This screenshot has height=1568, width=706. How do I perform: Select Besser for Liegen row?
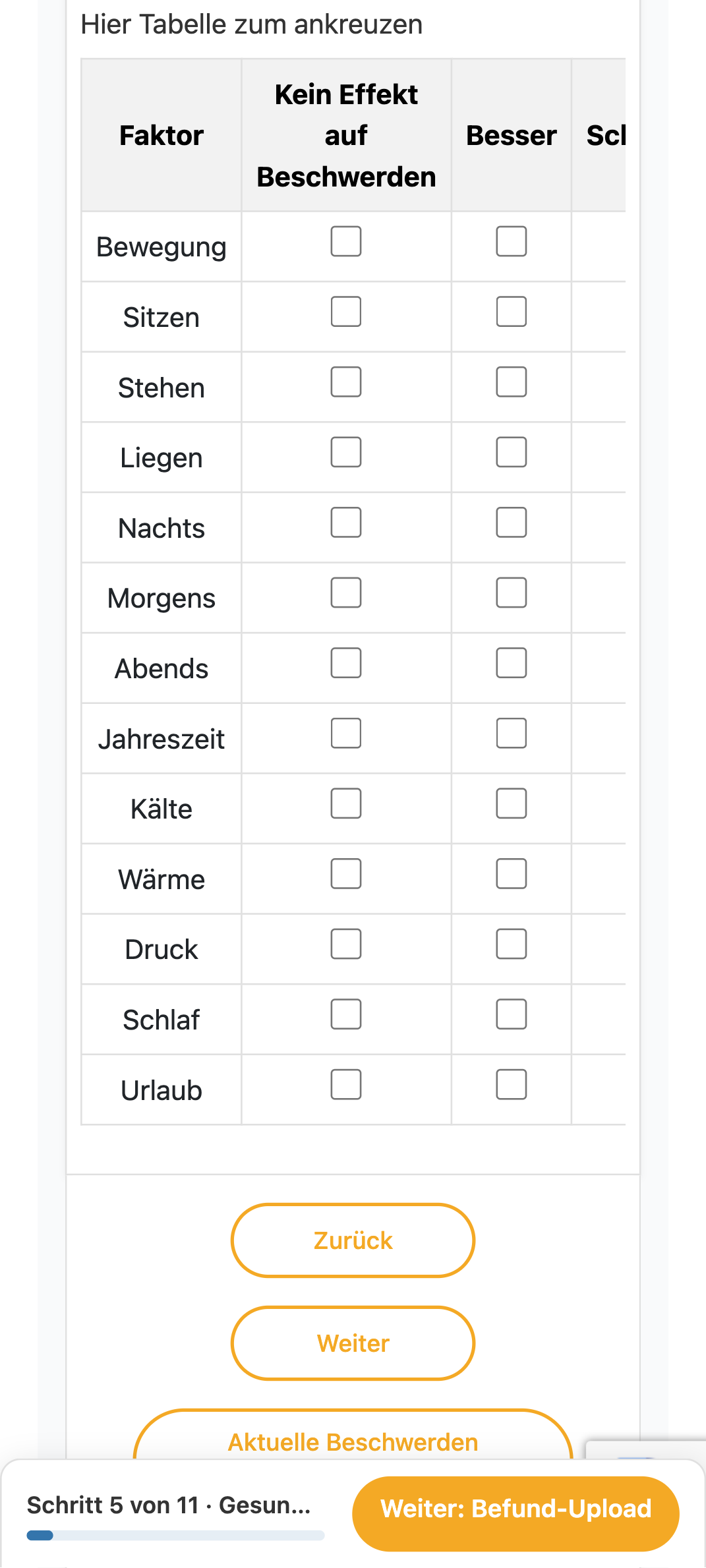(512, 452)
